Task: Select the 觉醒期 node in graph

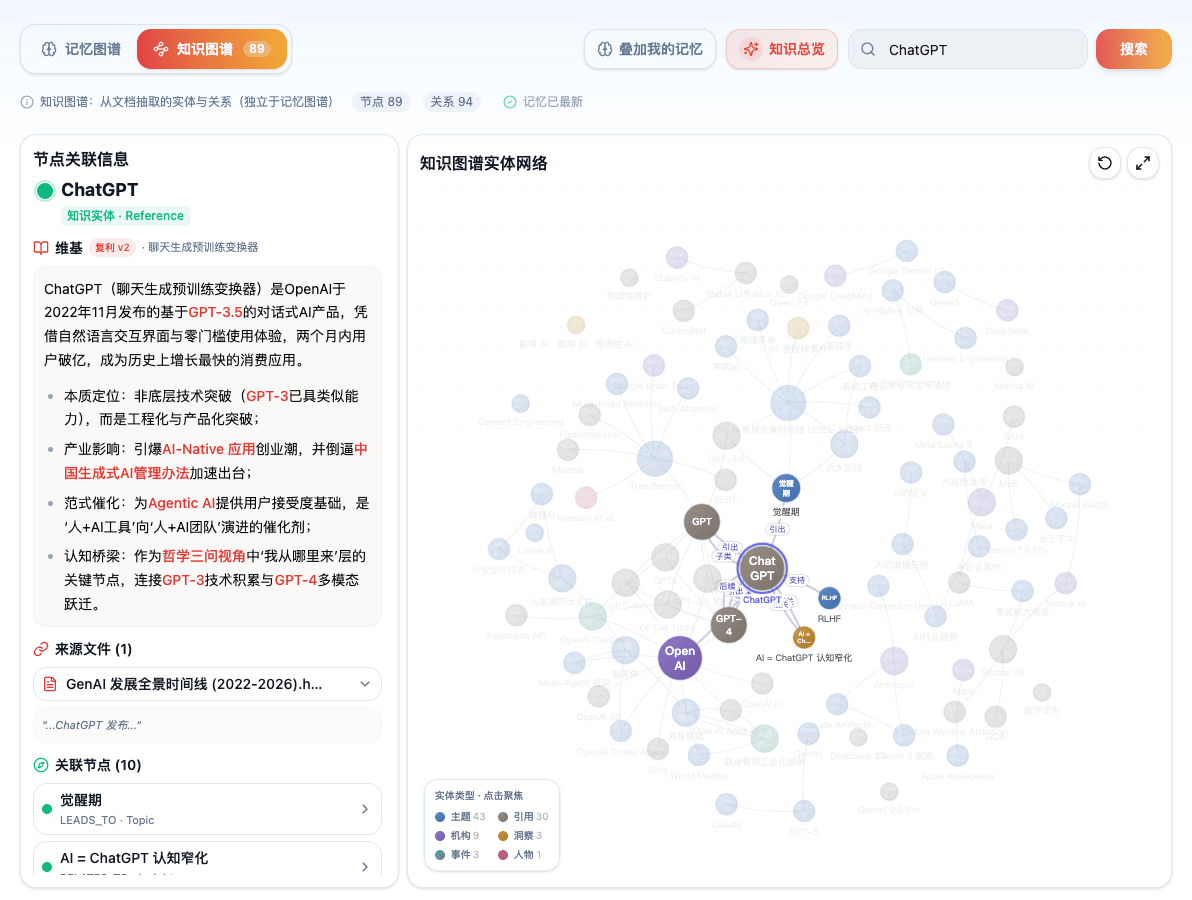Action: 786,488
